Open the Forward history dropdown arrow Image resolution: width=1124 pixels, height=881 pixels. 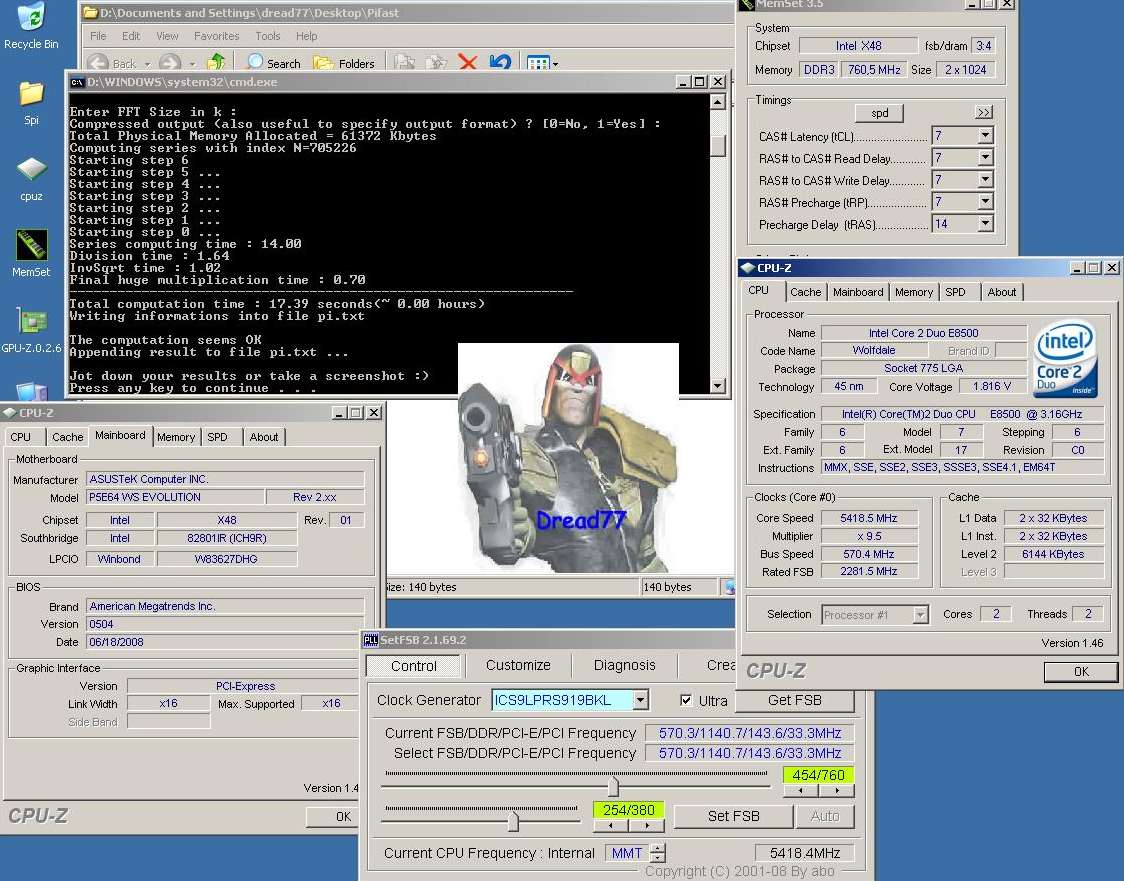click(192, 64)
